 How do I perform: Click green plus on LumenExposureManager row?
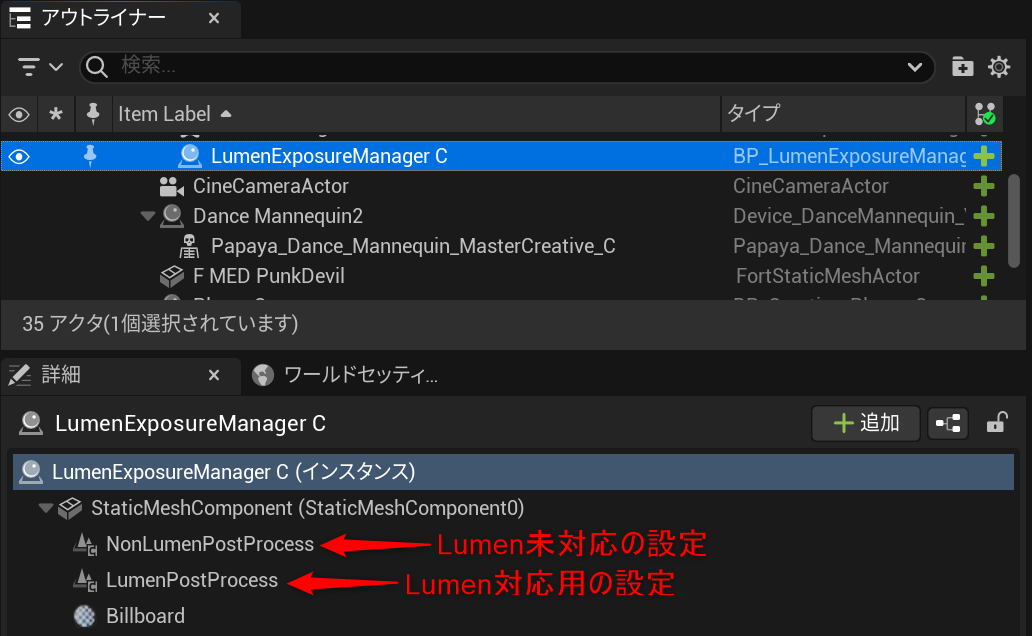click(984, 156)
